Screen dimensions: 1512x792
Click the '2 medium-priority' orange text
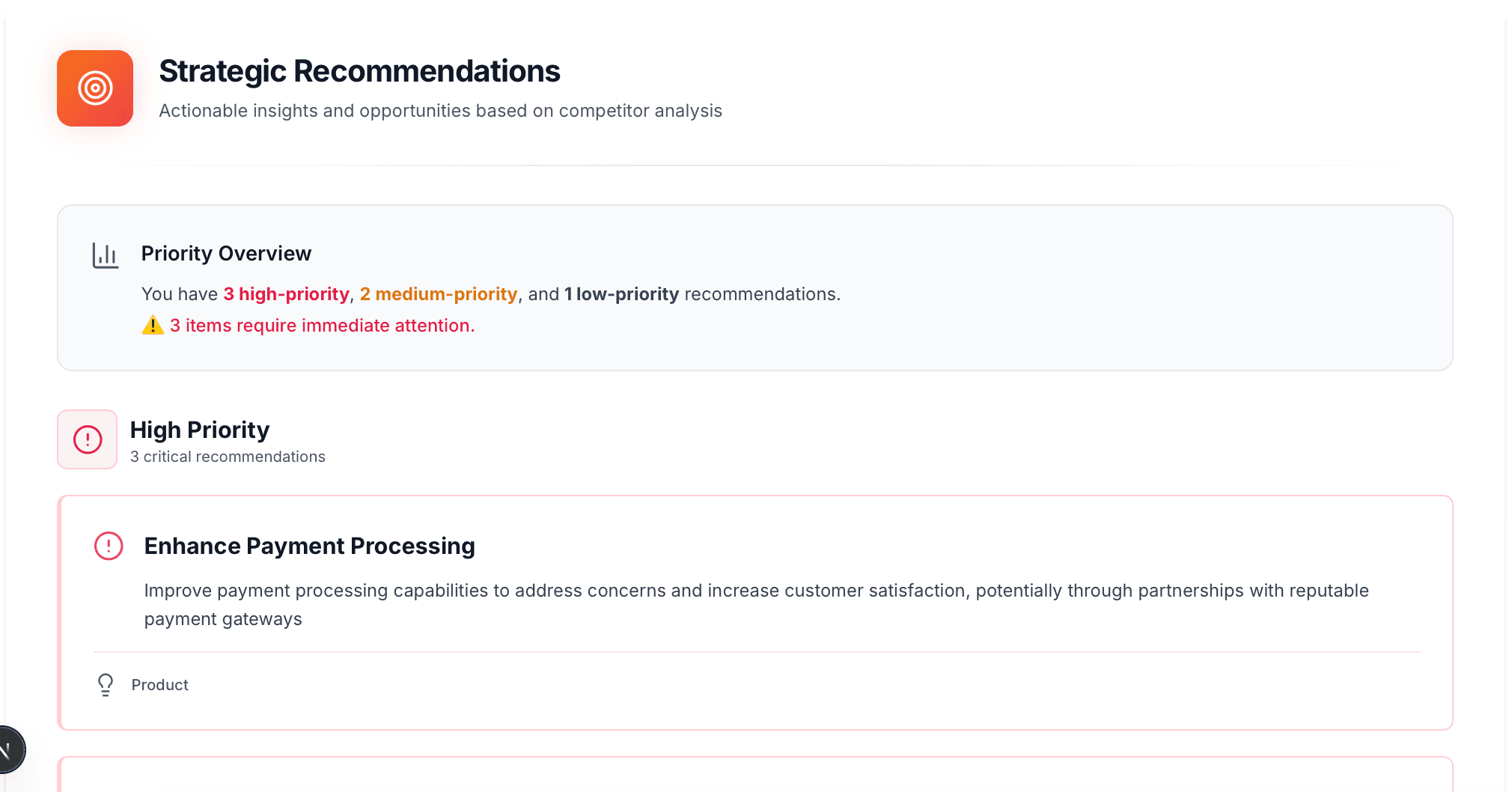439,294
